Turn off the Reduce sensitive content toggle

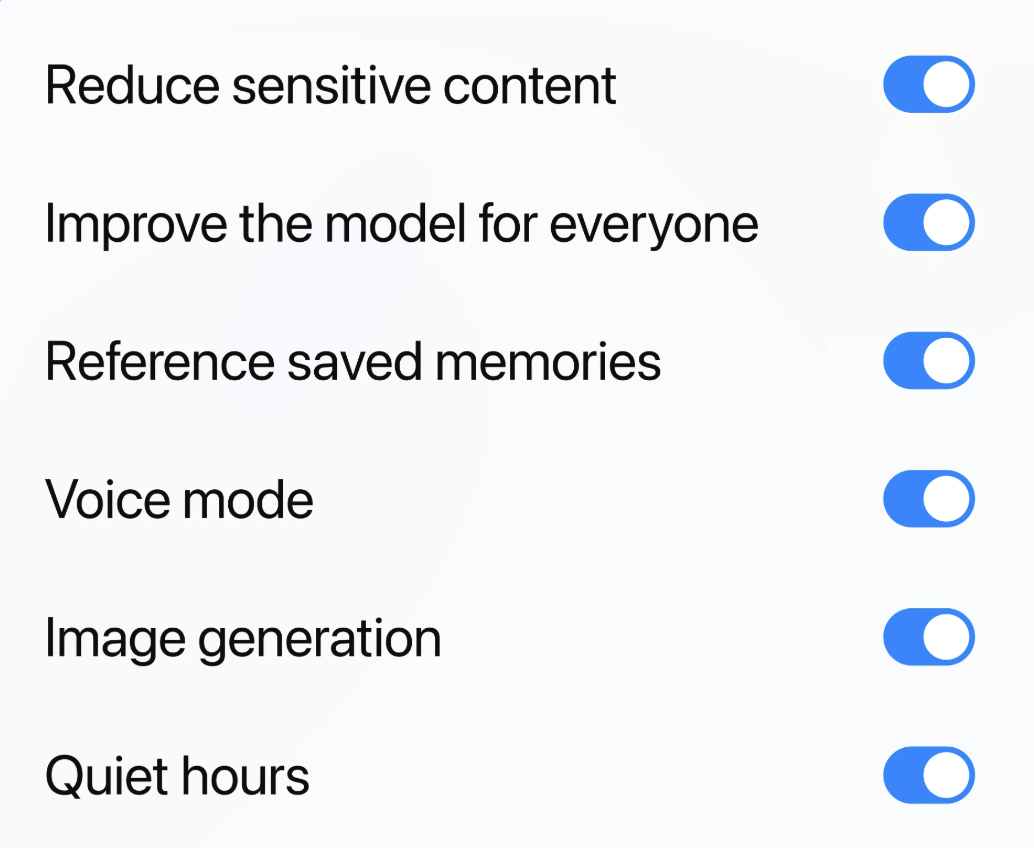point(928,85)
